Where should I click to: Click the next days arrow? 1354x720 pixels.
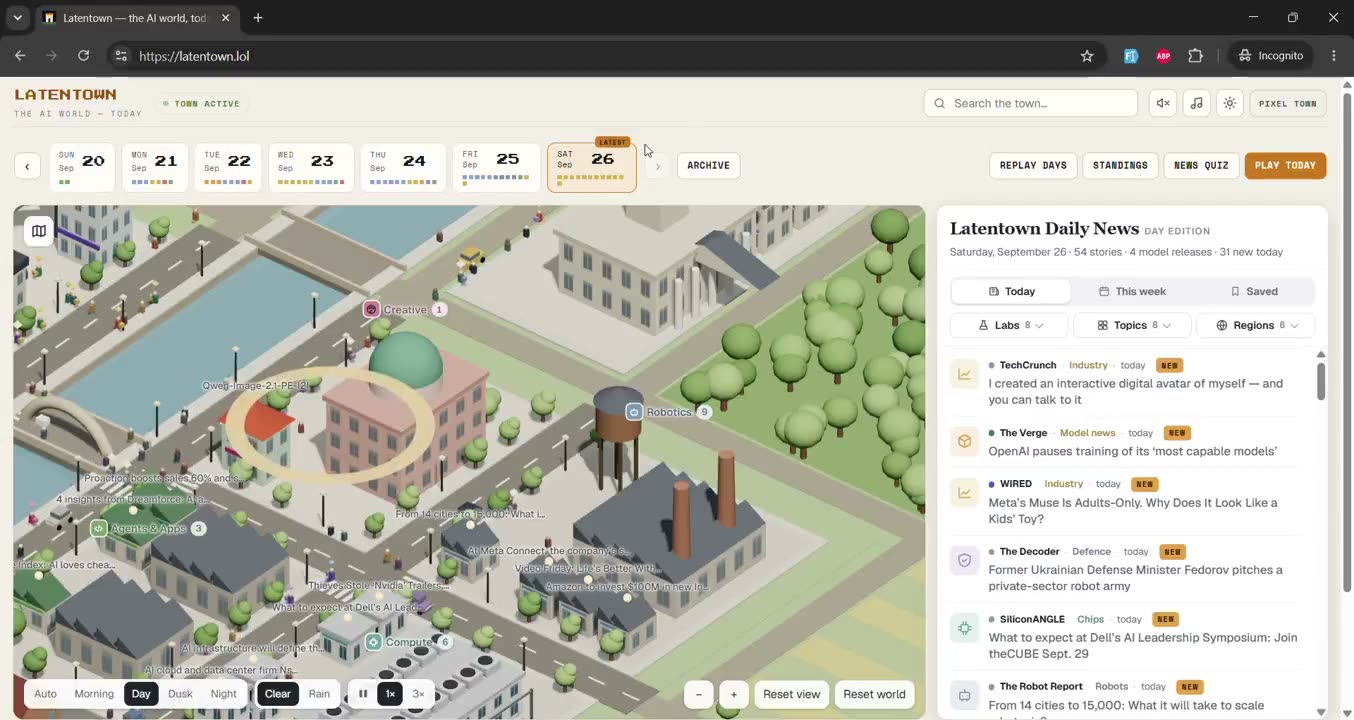tap(657, 166)
